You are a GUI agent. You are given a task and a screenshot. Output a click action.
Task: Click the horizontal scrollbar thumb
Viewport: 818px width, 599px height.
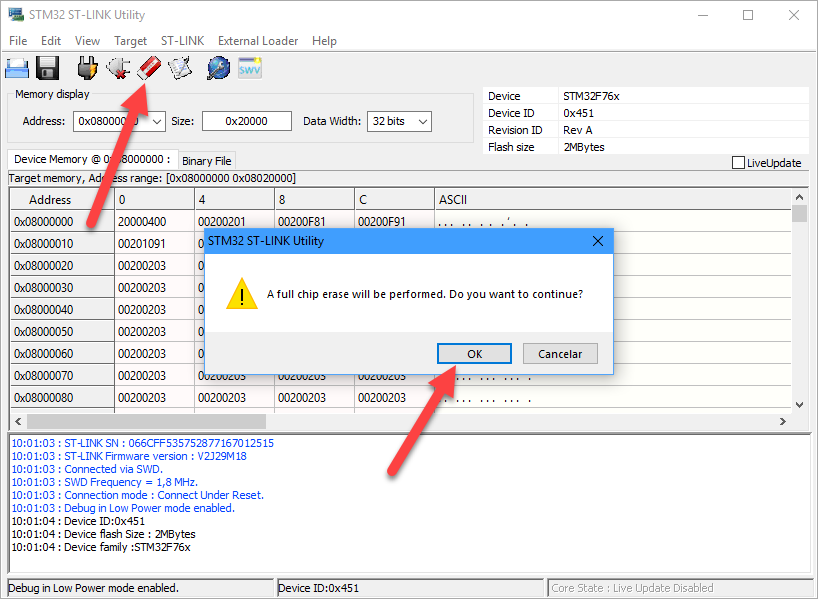tap(147, 421)
